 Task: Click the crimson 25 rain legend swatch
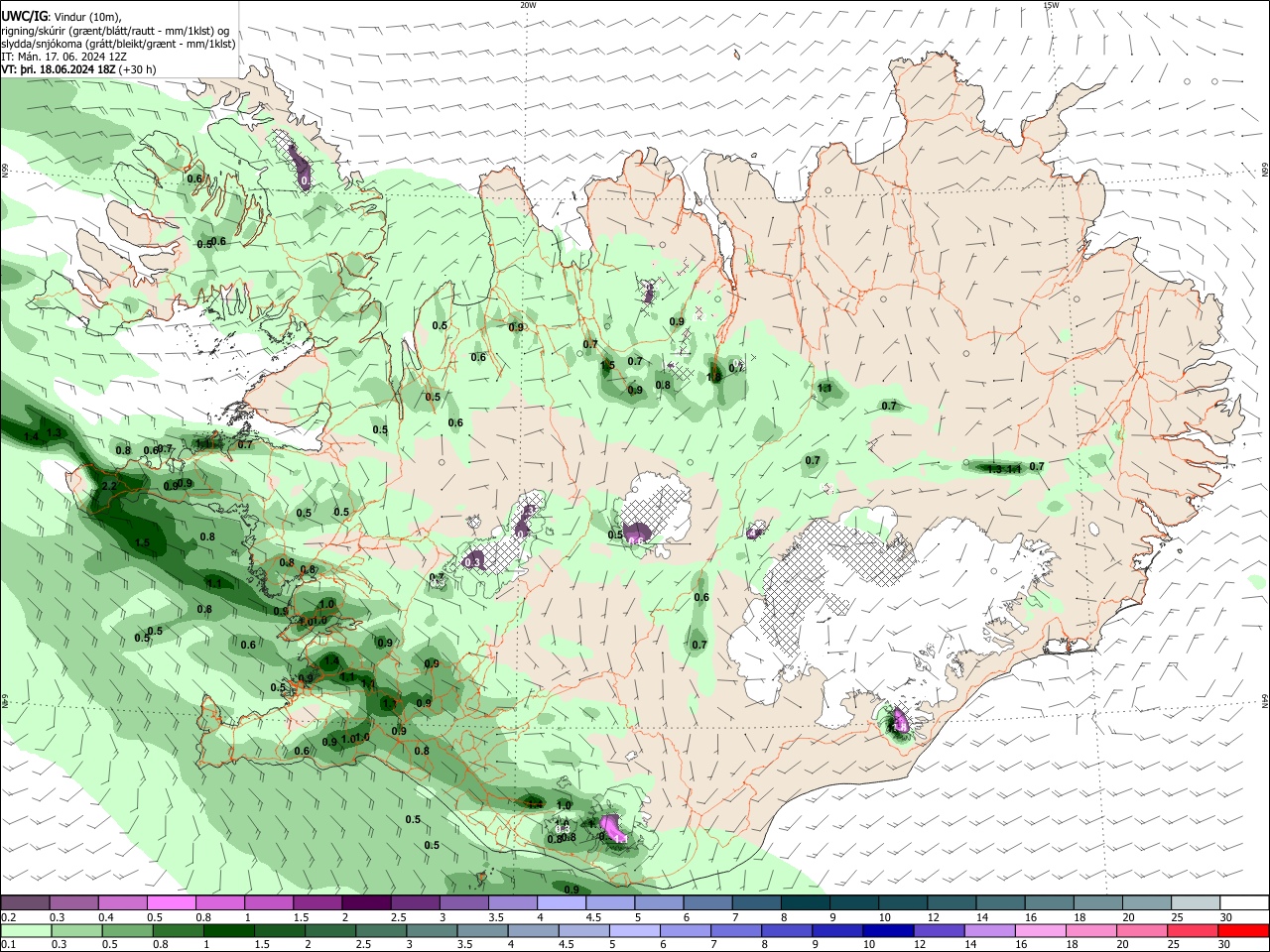pyautogui.click(x=1193, y=930)
